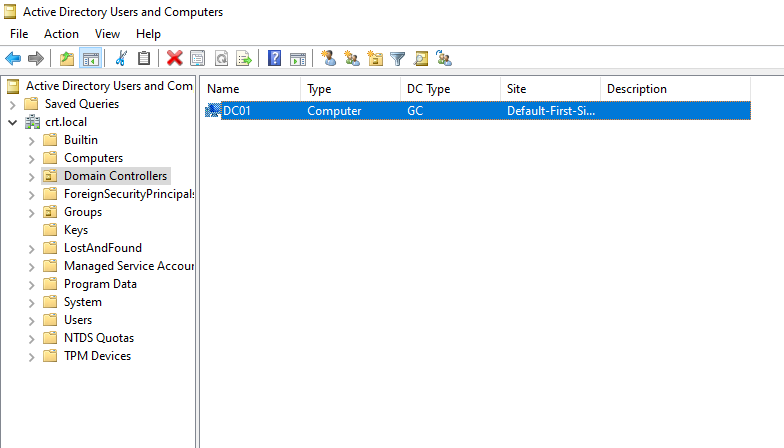Click the Find objects icon
784x448 pixels.
(420, 58)
